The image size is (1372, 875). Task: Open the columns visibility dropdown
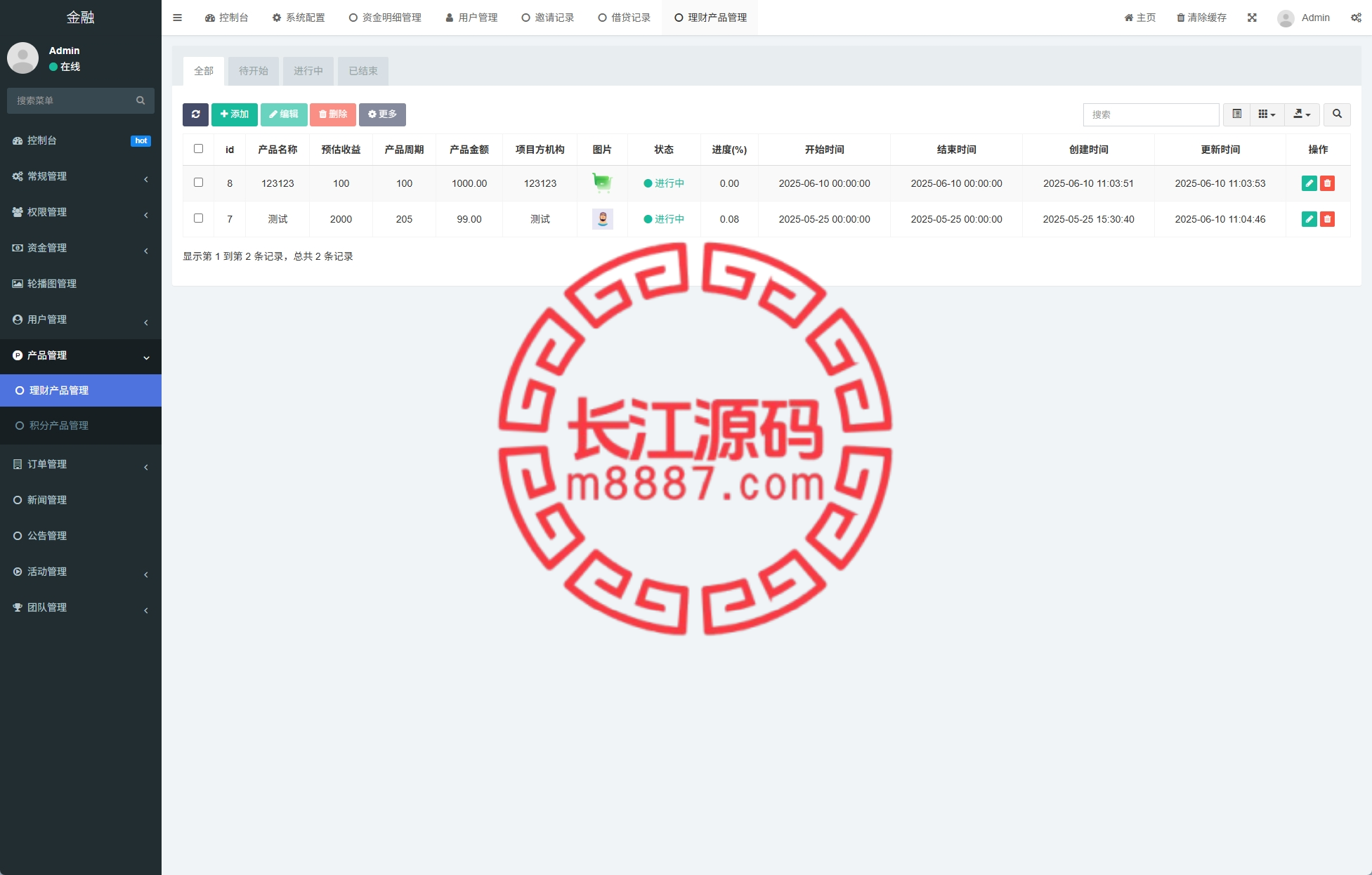coord(1267,114)
